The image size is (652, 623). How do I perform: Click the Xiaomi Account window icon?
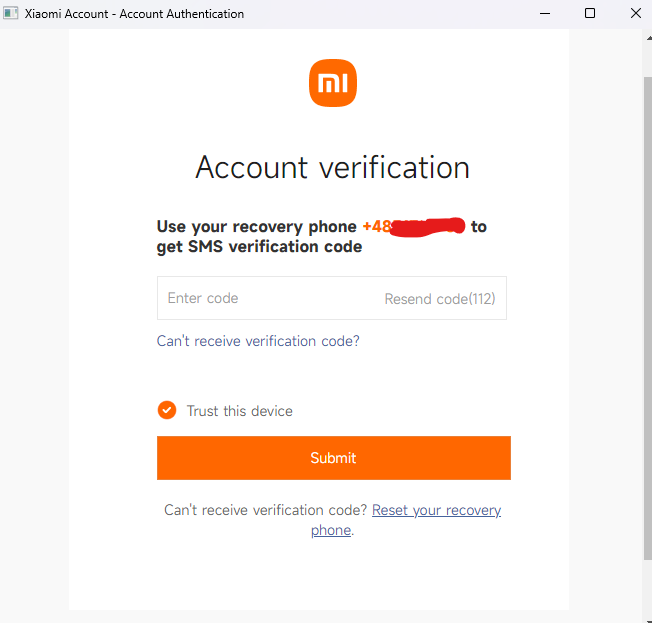pyautogui.click(x=11, y=14)
